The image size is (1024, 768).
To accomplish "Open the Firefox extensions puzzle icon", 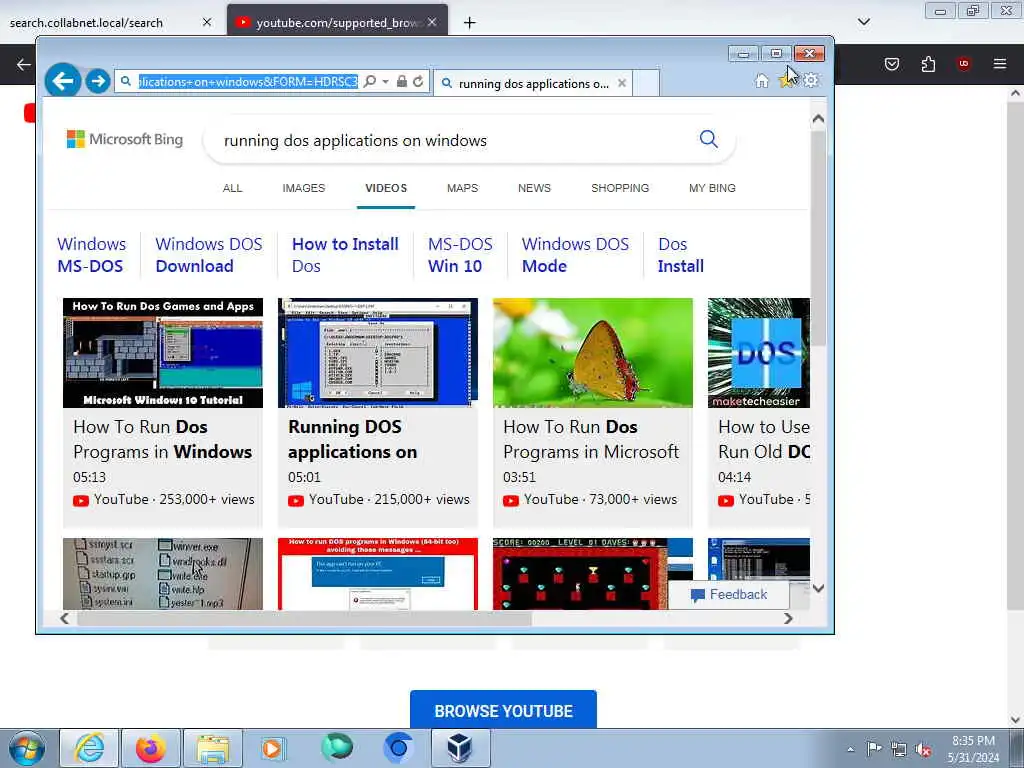I will 928,64.
